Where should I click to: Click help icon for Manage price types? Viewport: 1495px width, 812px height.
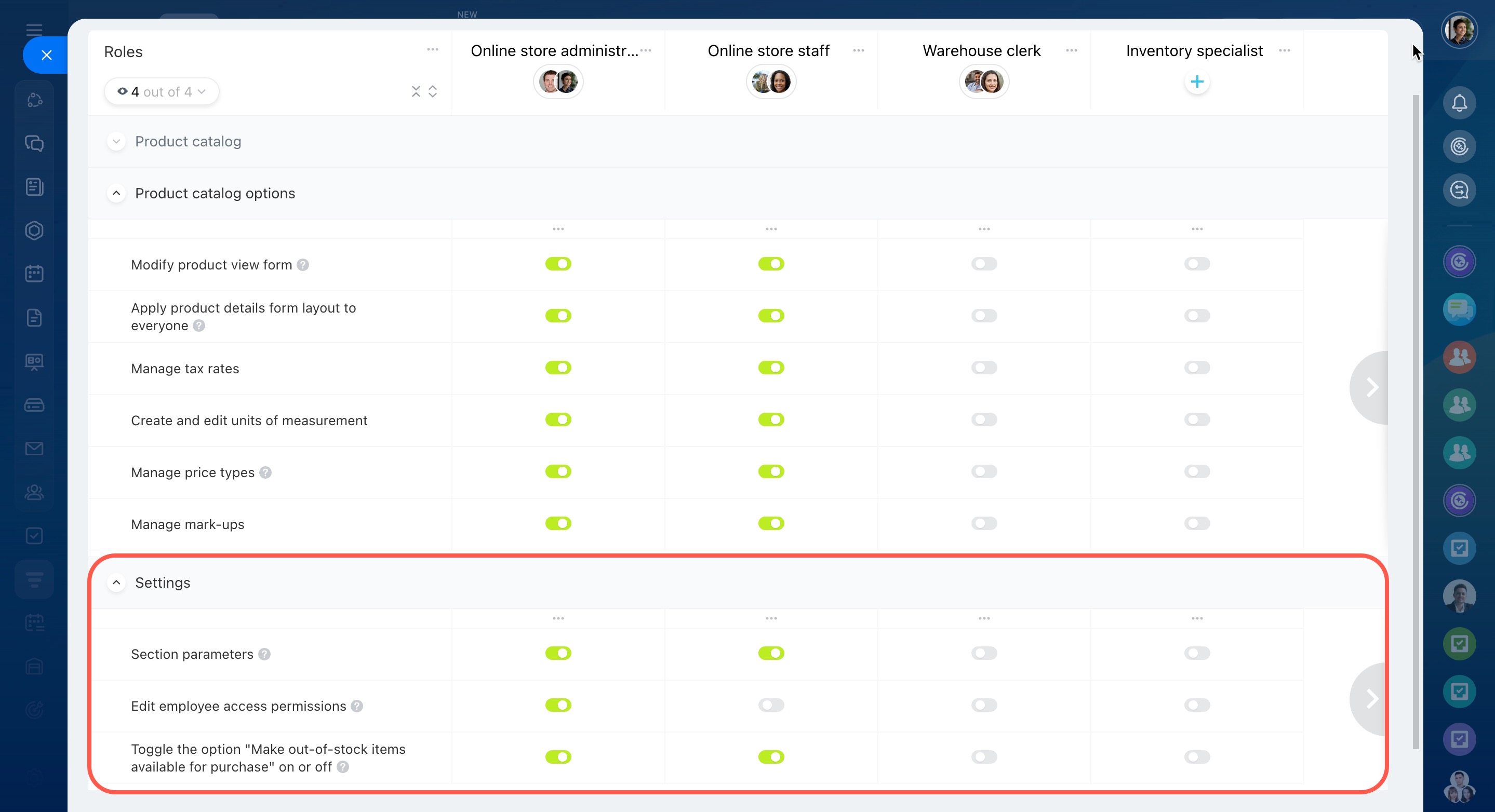click(x=265, y=472)
